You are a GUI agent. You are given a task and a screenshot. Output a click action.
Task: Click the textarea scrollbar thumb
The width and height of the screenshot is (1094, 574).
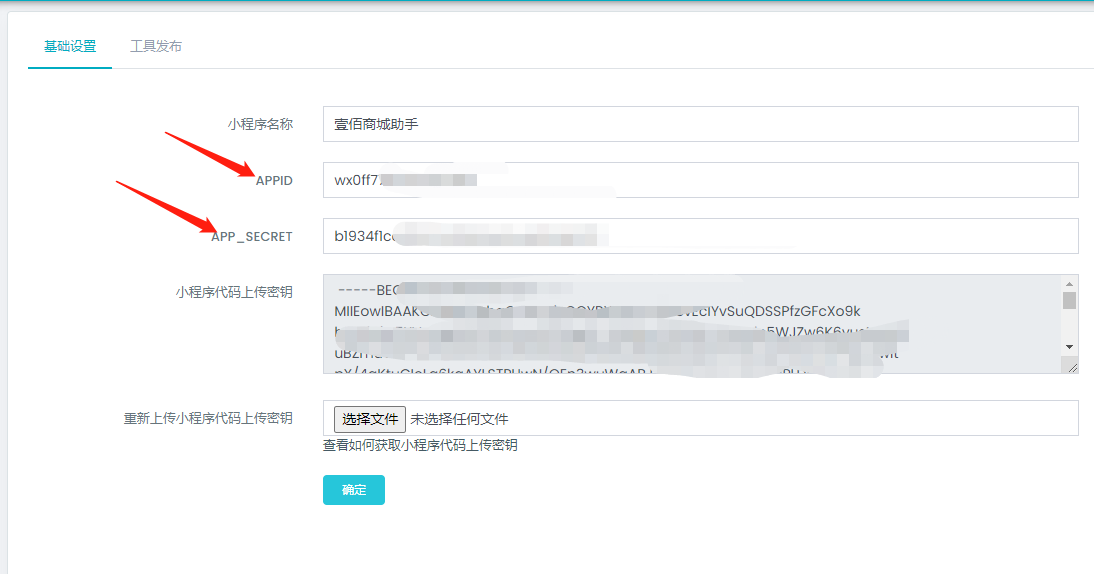[x=1069, y=301]
